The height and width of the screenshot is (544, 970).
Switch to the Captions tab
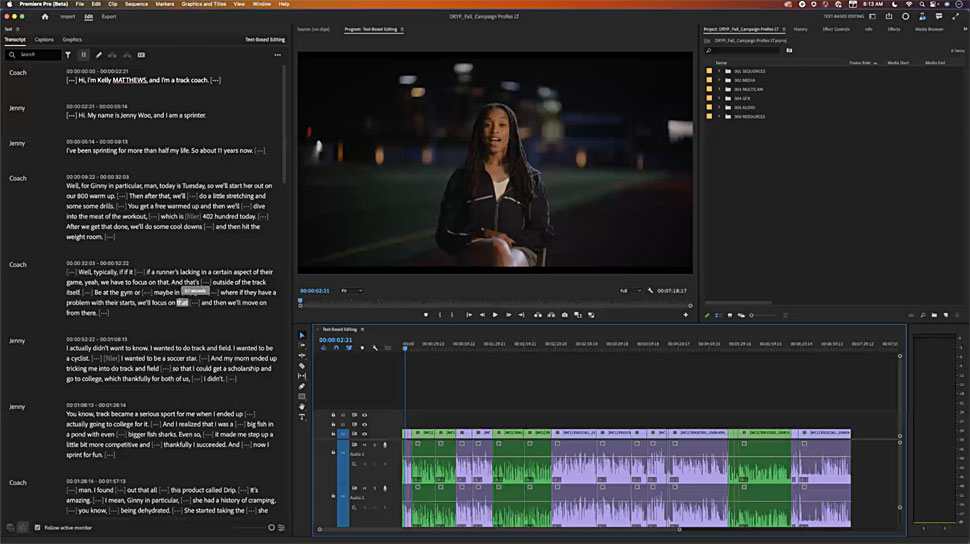coord(44,40)
